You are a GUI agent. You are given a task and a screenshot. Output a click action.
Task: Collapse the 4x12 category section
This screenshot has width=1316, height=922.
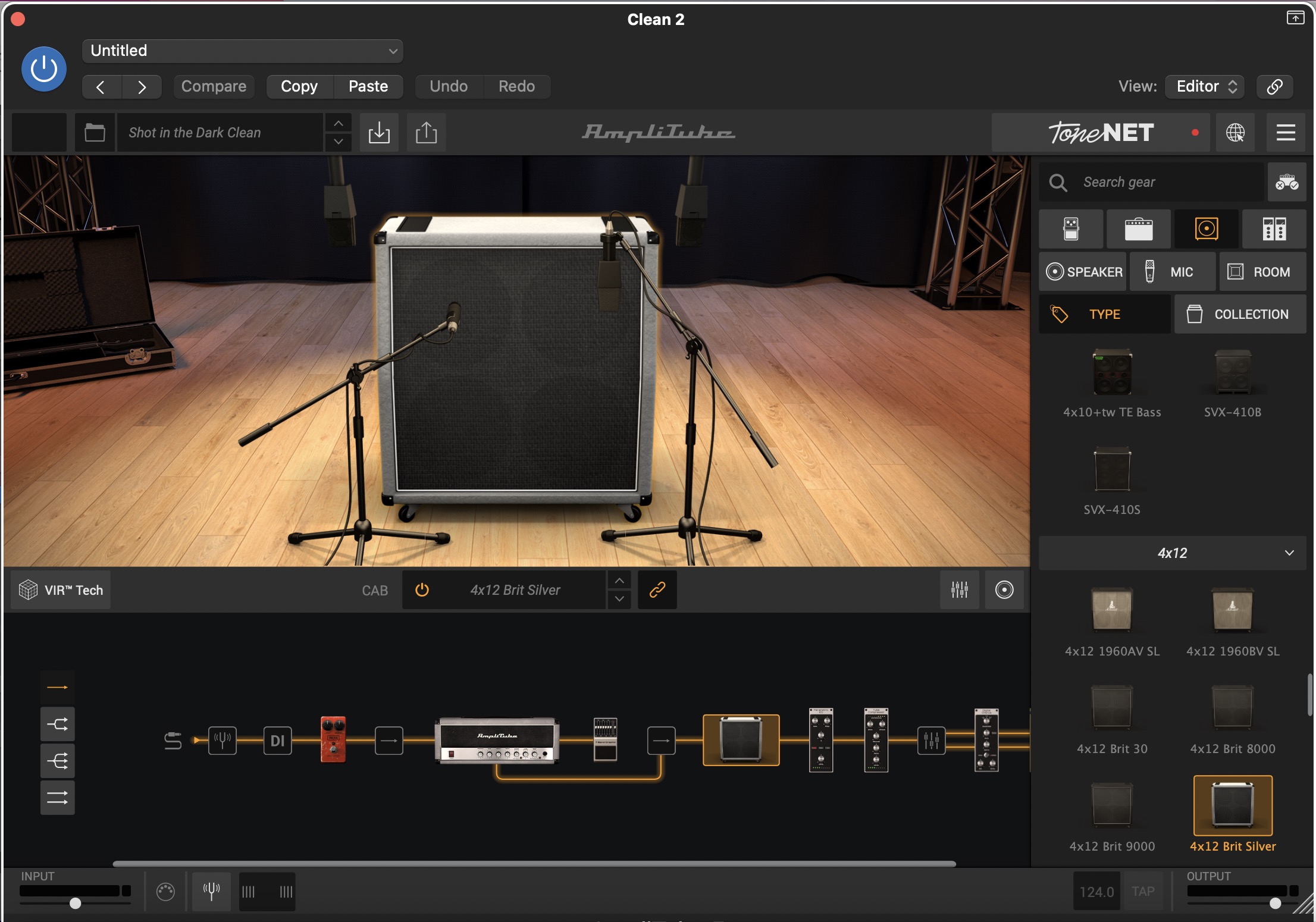pos(1172,553)
